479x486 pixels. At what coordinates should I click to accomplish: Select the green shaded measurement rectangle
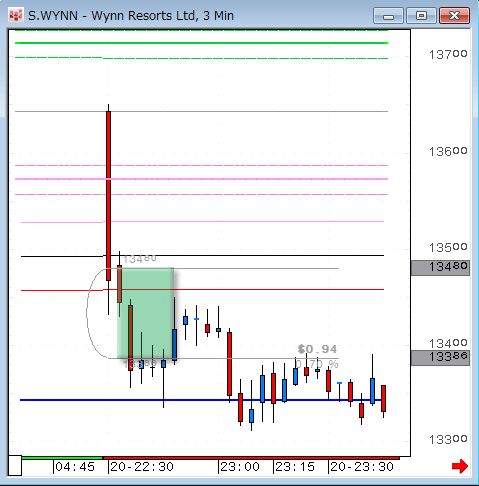coord(146,313)
